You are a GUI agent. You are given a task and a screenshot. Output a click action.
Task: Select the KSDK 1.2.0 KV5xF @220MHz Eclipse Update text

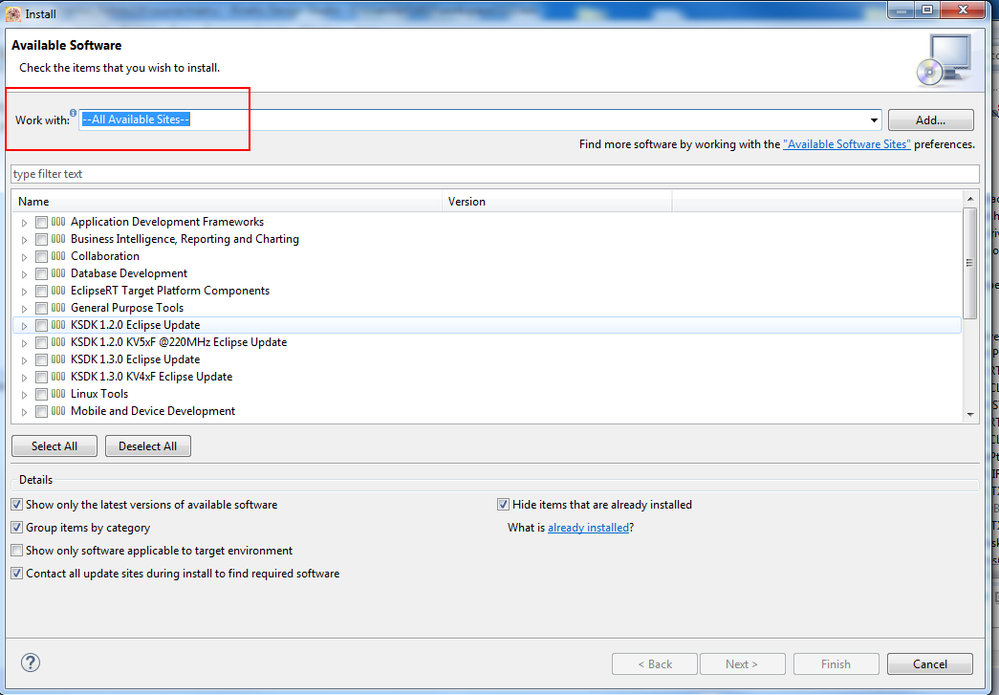(178, 342)
